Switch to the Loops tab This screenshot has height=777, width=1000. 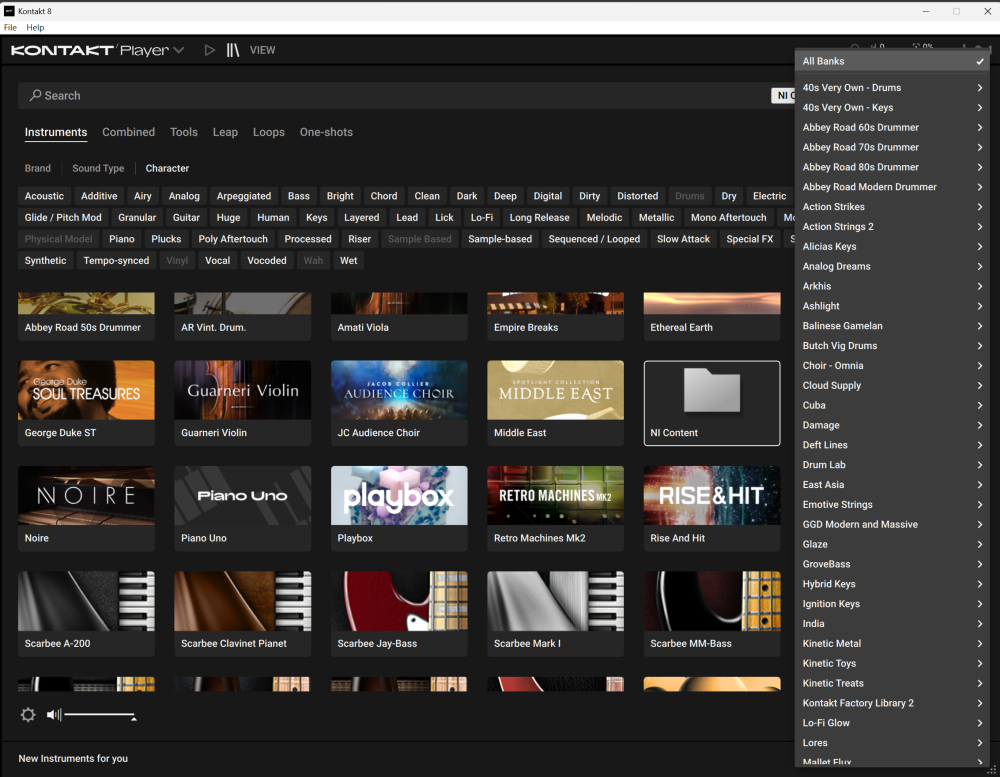[x=268, y=132]
